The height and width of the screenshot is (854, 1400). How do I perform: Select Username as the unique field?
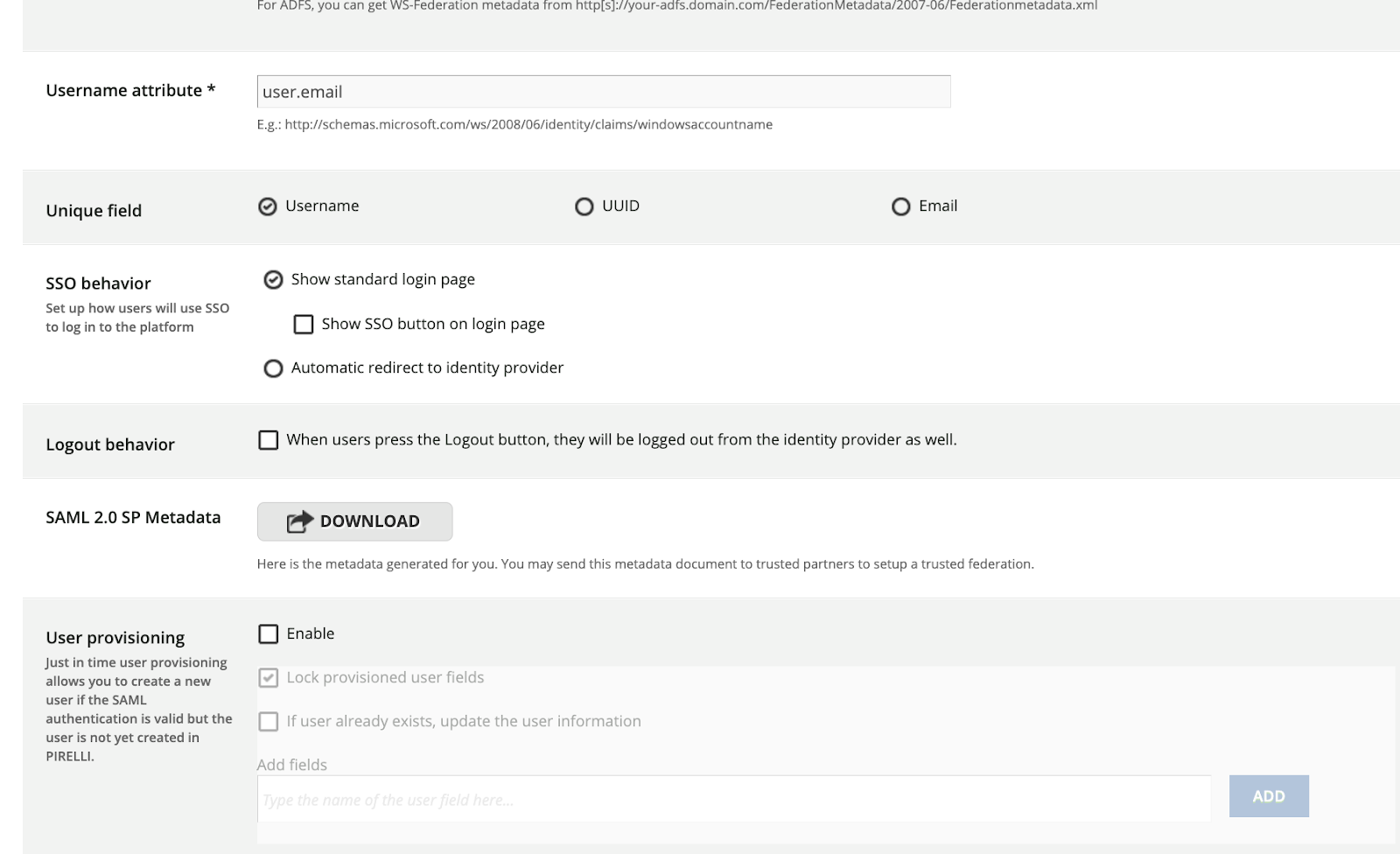[x=268, y=206]
